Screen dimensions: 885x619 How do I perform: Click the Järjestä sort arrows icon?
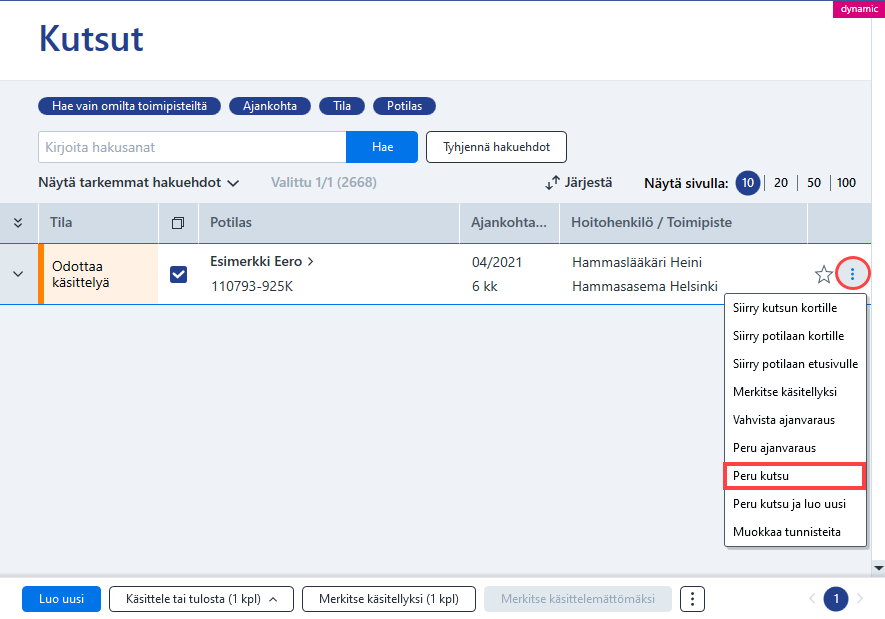click(x=552, y=182)
